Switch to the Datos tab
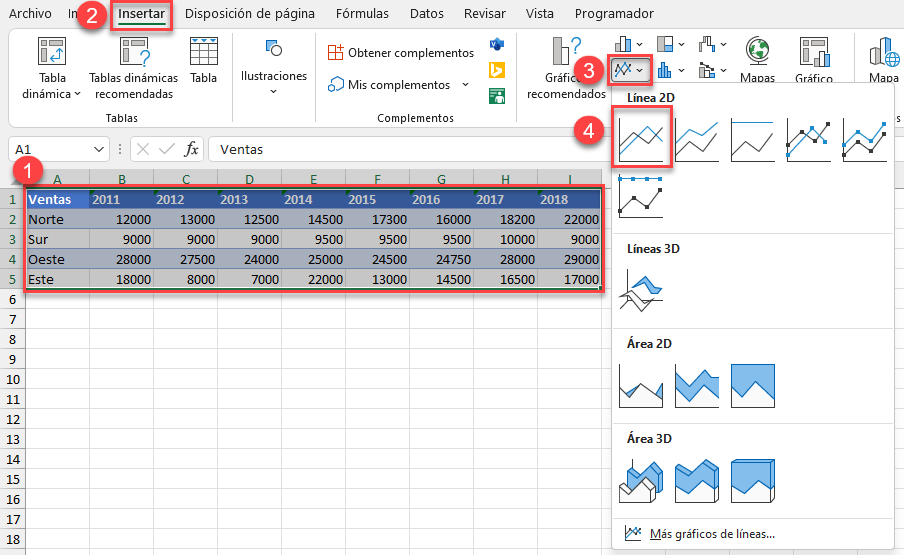The image size is (904, 555). tap(427, 13)
